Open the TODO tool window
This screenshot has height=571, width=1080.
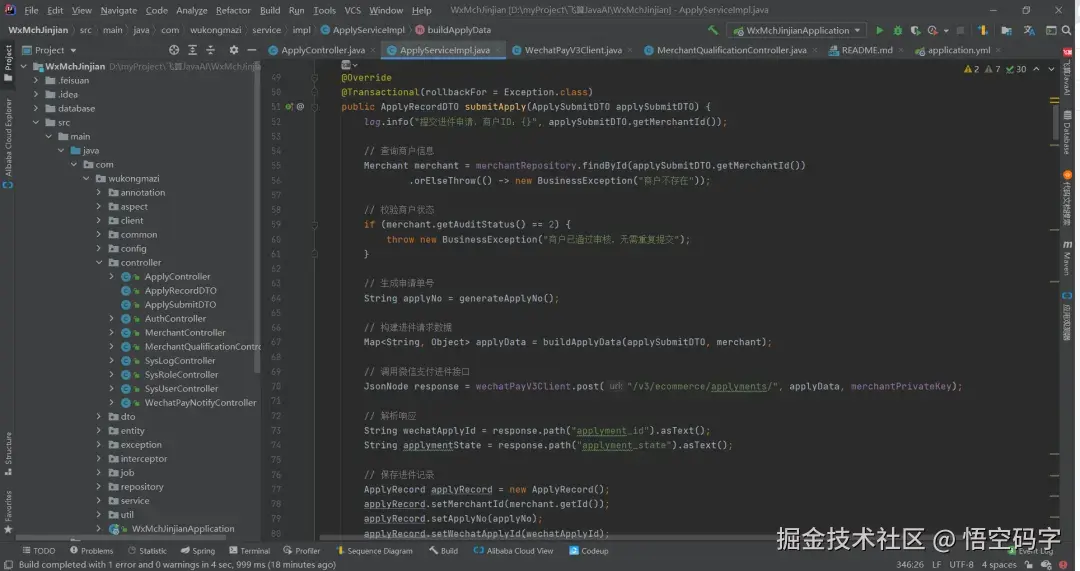pyautogui.click(x=39, y=551)
